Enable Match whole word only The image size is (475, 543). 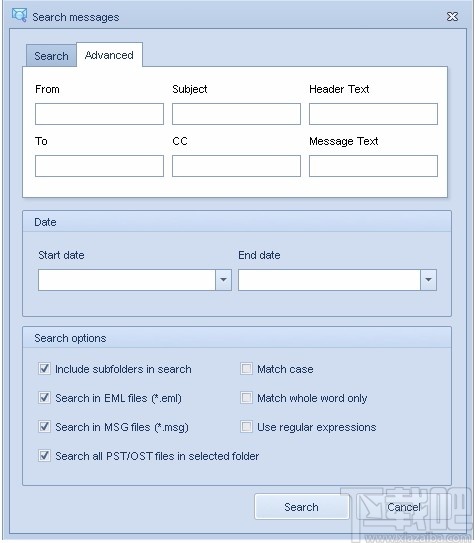247,398
